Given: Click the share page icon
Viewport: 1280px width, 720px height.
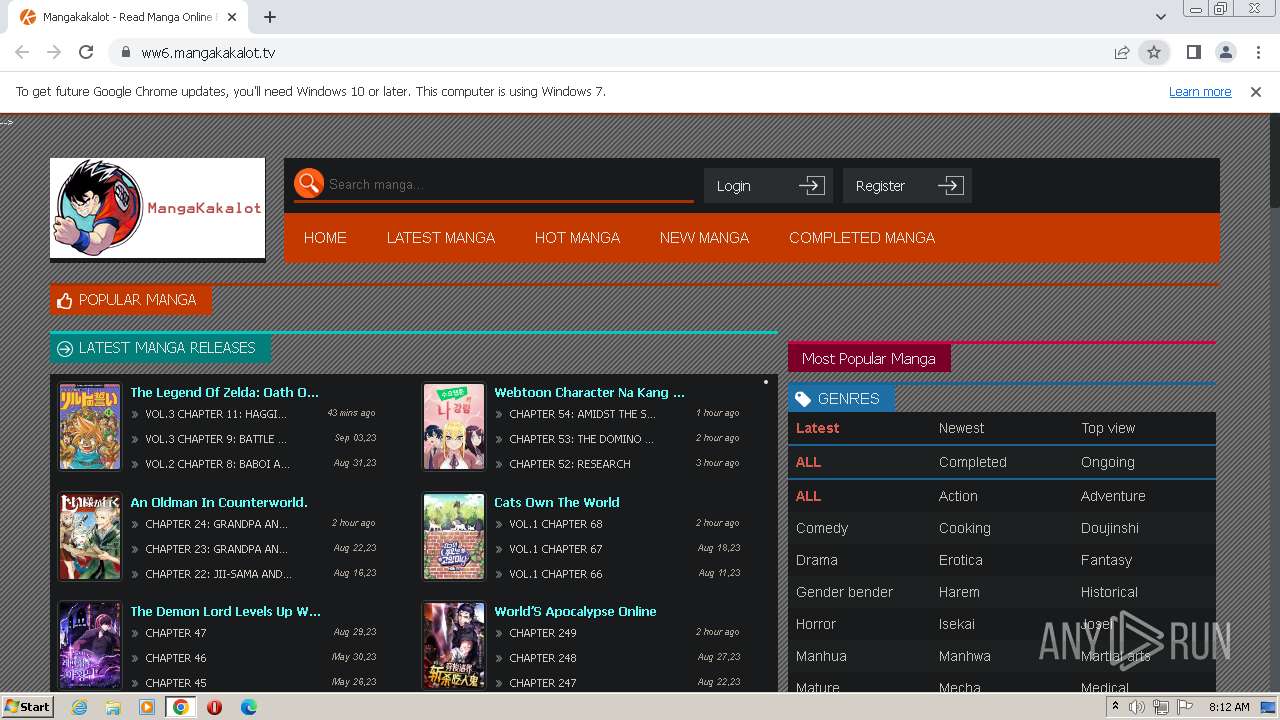Looking at the screenshot, I should (1122, 52).
